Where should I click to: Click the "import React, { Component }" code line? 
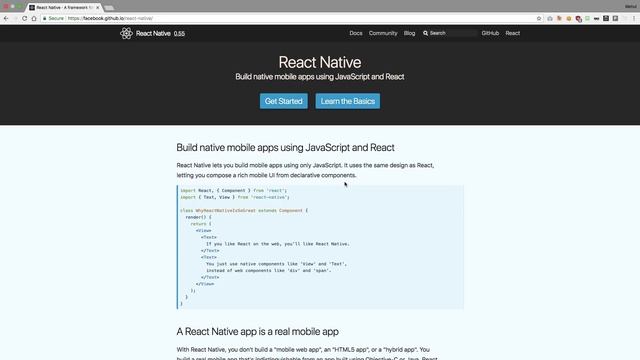click(x=233, y=191)
